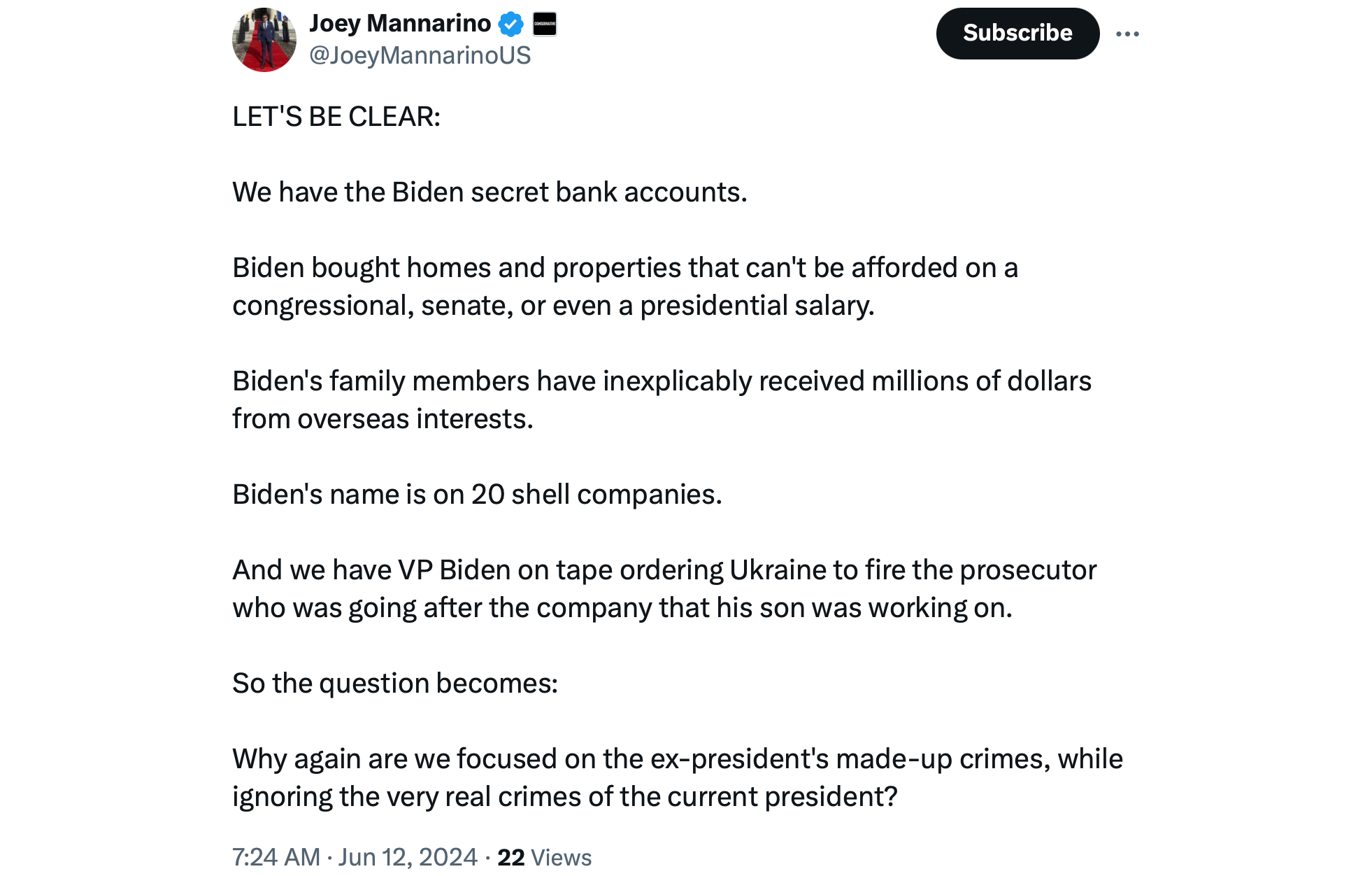Click the @JoeyMannarinoUS handle
The width and height of the screenshot is (1372, 876).
point(420,55)
